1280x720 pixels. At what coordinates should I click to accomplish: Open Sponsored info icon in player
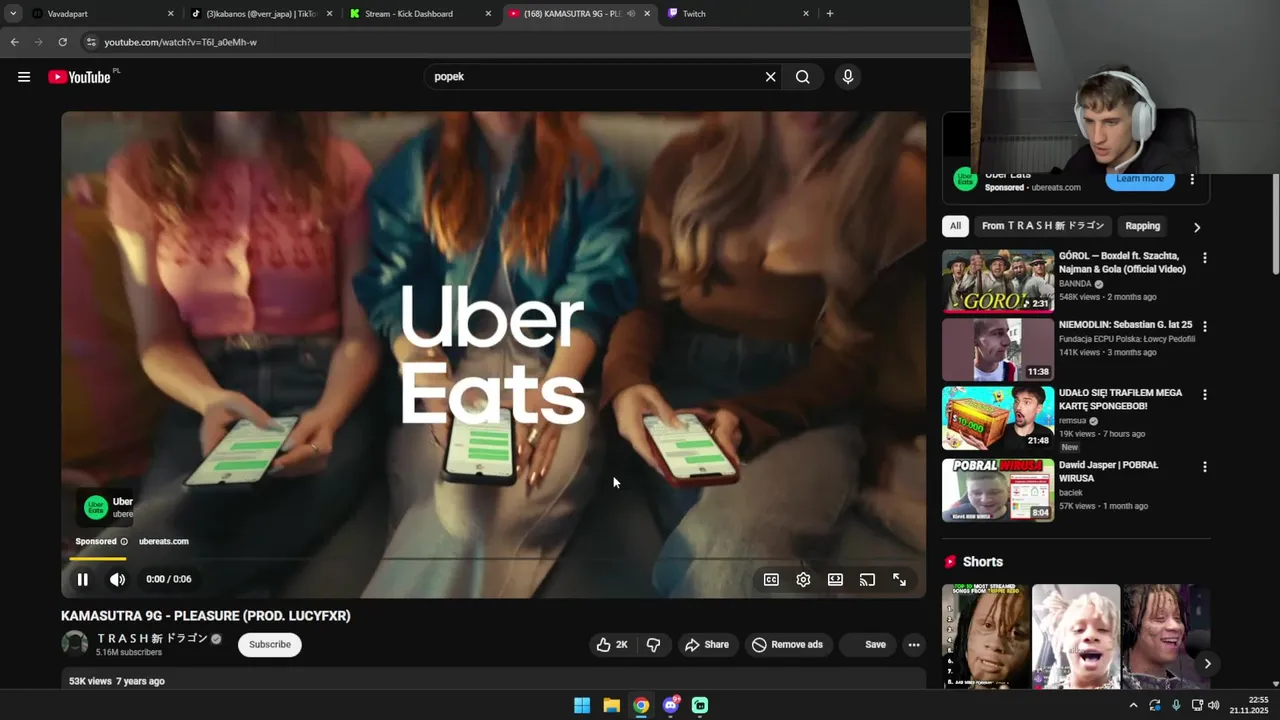124,542
